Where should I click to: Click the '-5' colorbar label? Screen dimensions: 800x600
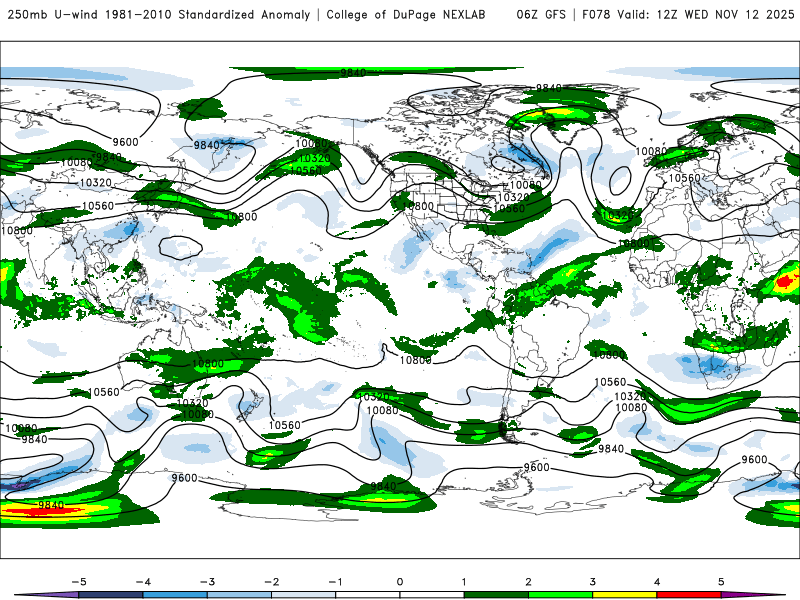click(x=79, y=582)
